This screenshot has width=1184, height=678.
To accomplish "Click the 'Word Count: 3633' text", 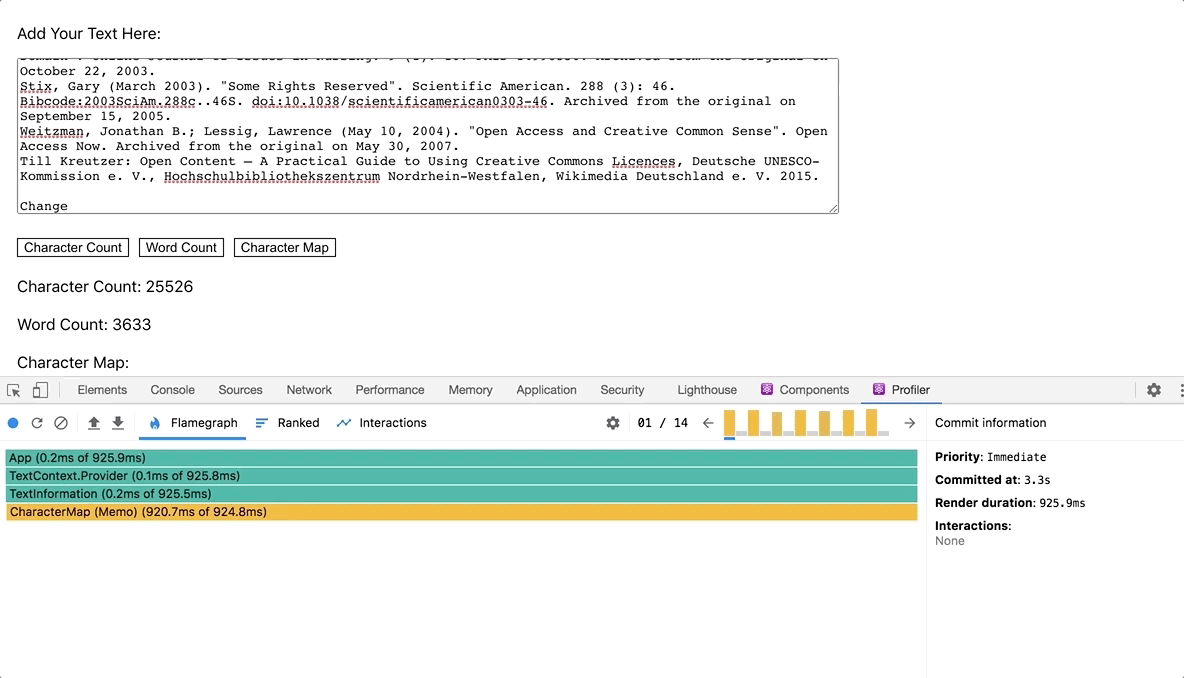I will tap(84, 325).
